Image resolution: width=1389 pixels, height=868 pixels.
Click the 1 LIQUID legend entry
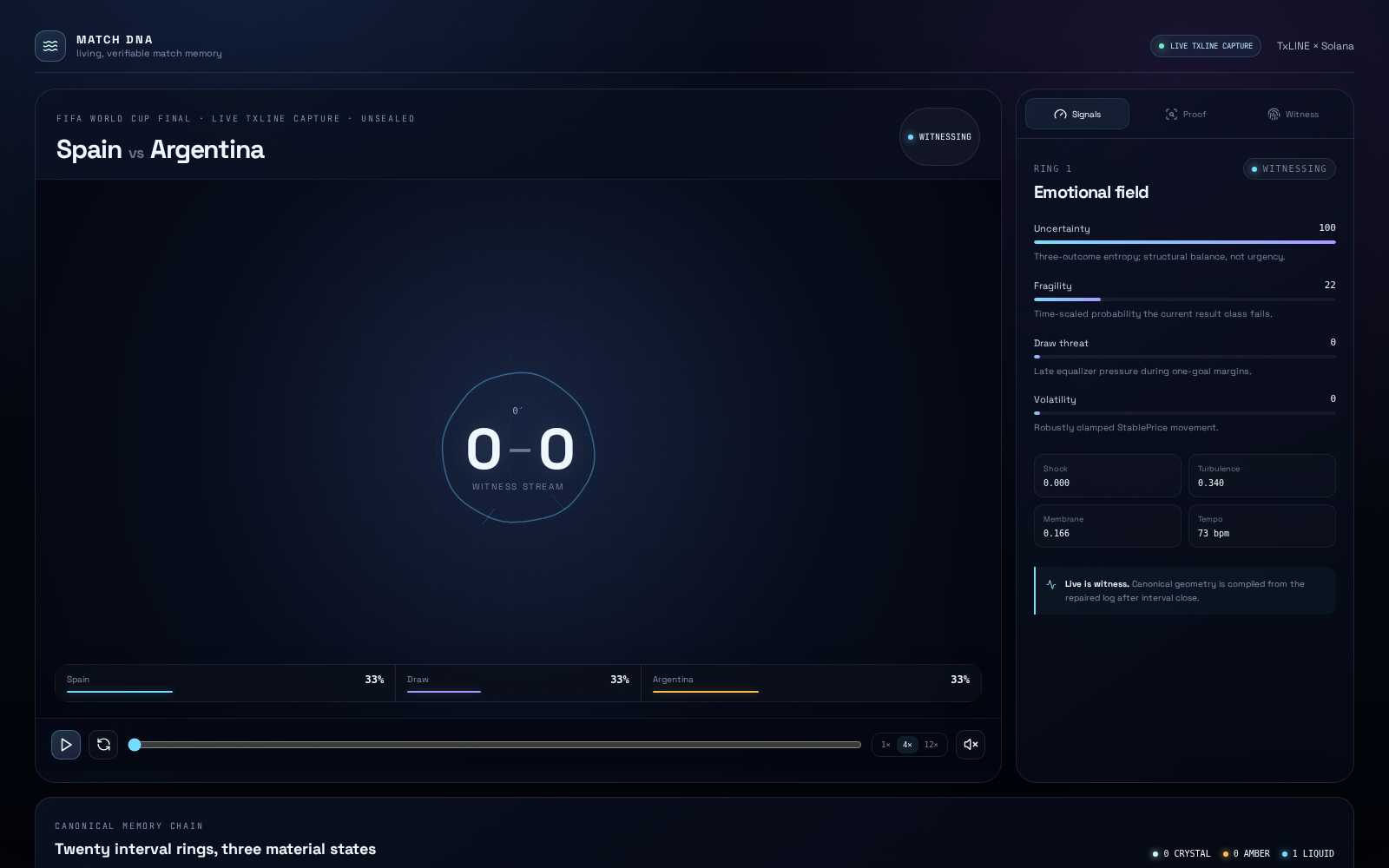click(x=1307, y=853)
